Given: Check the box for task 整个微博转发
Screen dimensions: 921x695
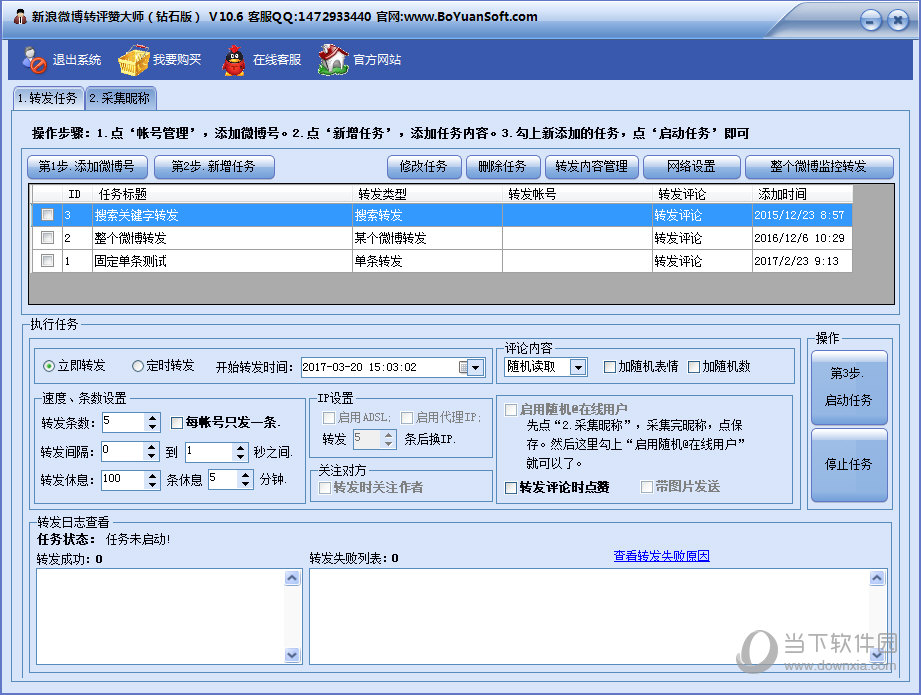Looking at the screenshot, I should pos(48,238).
